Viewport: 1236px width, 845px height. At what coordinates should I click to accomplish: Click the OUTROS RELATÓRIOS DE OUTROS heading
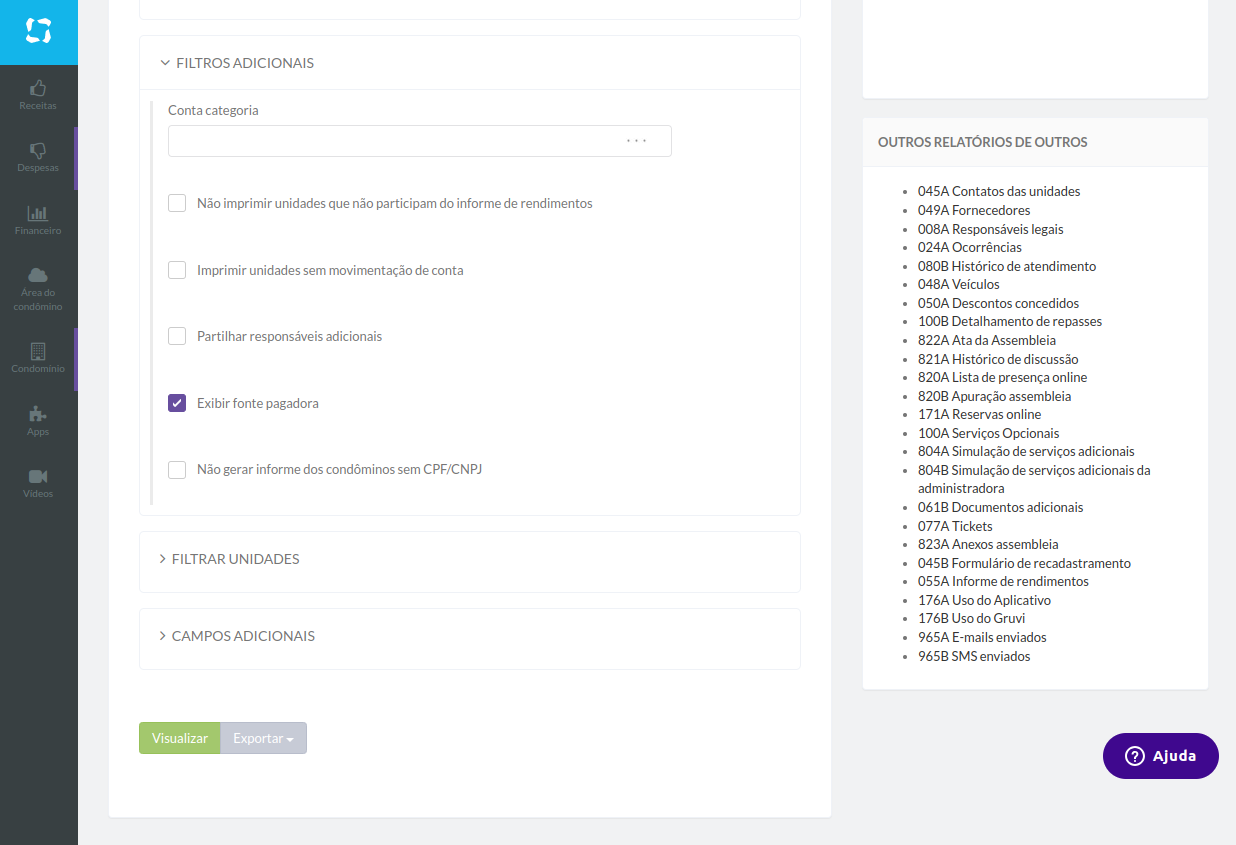[983, 142]
